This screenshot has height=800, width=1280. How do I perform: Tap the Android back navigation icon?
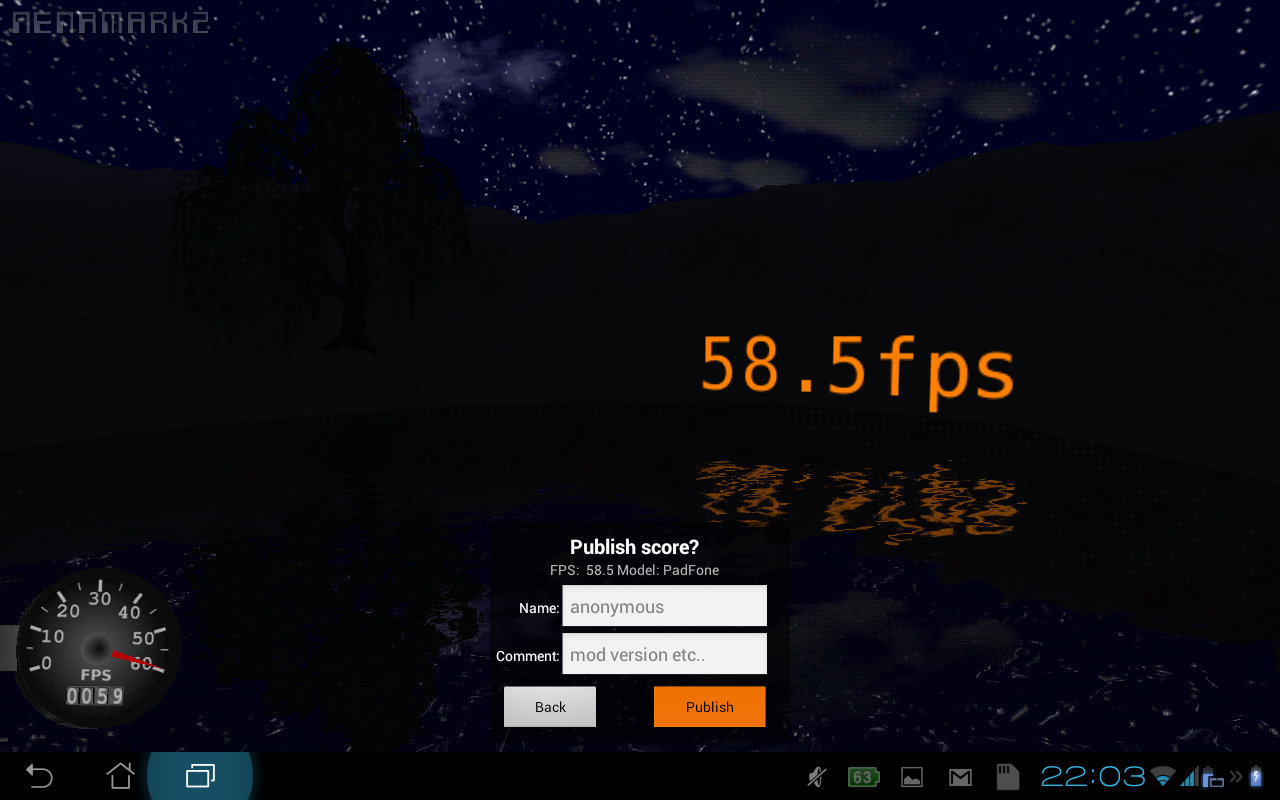click(x=39, y=776)
